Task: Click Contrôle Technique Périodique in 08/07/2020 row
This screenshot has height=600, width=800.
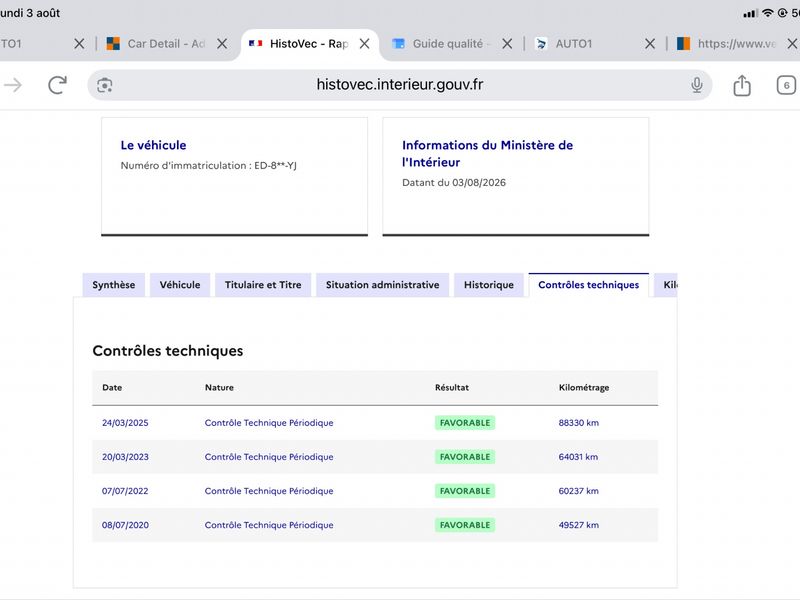Action: 269,525
